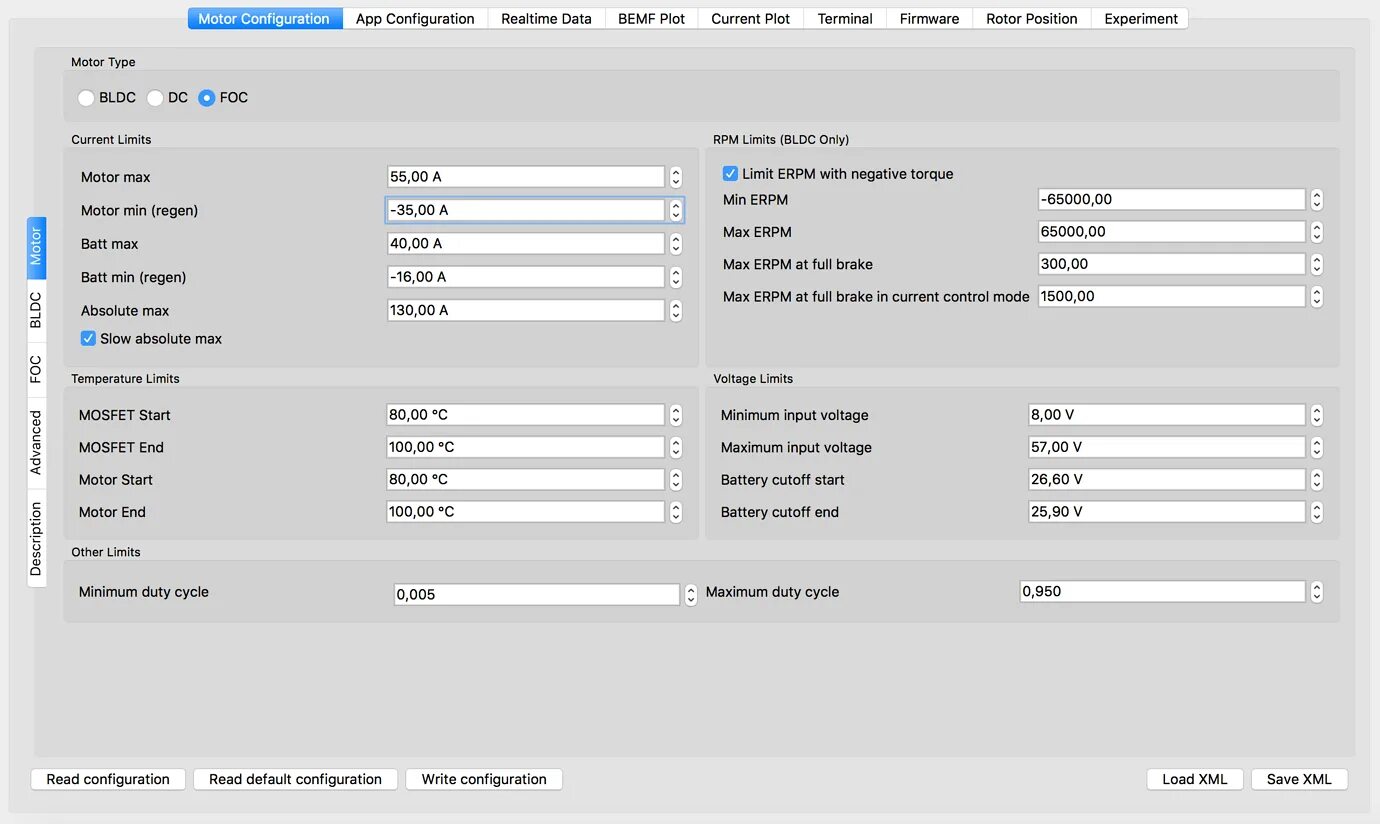
Task: Click the Absolute max stepper arrows
Action: (676, 311)
